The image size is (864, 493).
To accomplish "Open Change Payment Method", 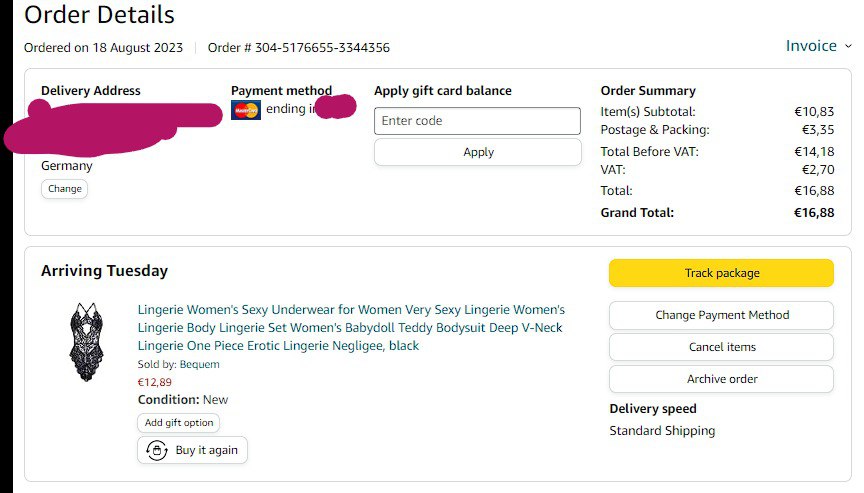I will [x=721, y=315].
